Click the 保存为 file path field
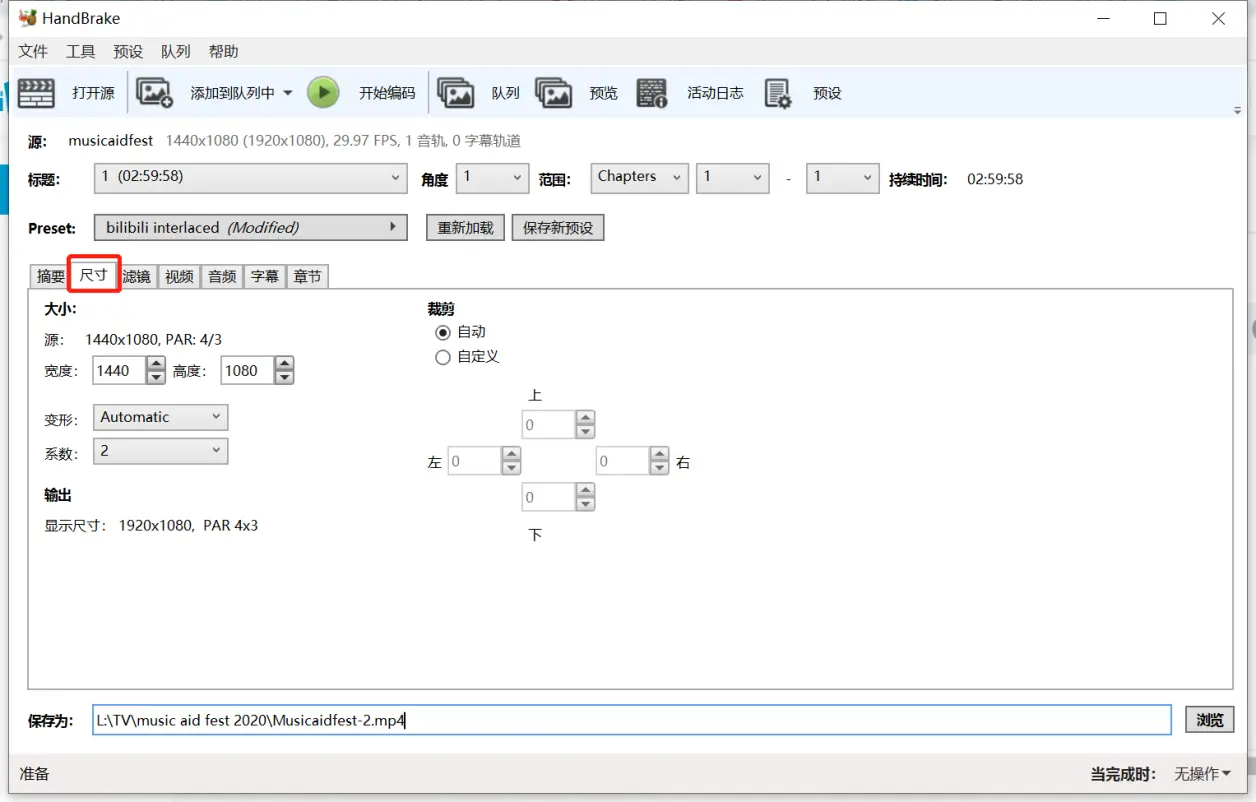Image resolution: width=1256 pixels, height=802 pixels. pos(631,720)
